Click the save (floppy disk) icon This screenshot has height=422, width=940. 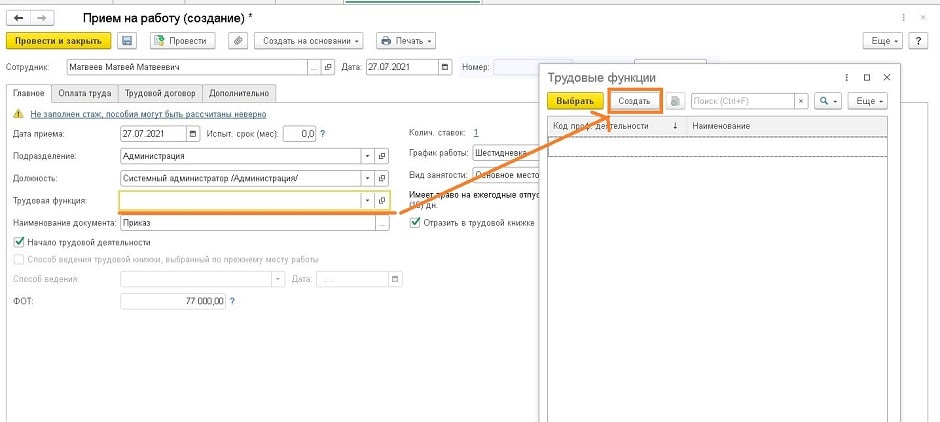(x=127, y=41)
